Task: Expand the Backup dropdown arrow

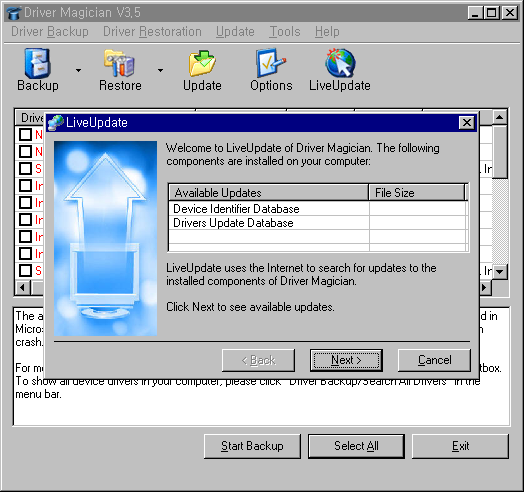Action: (79, 70)
